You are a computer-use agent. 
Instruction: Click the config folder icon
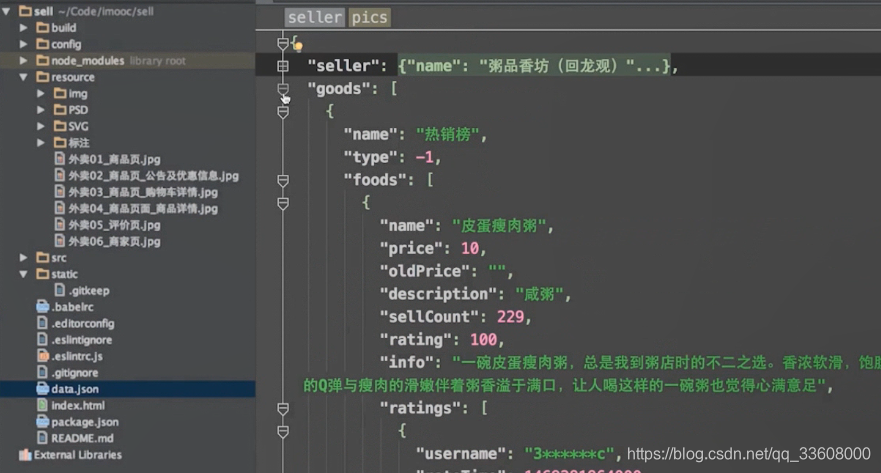(x=43, y=43)
